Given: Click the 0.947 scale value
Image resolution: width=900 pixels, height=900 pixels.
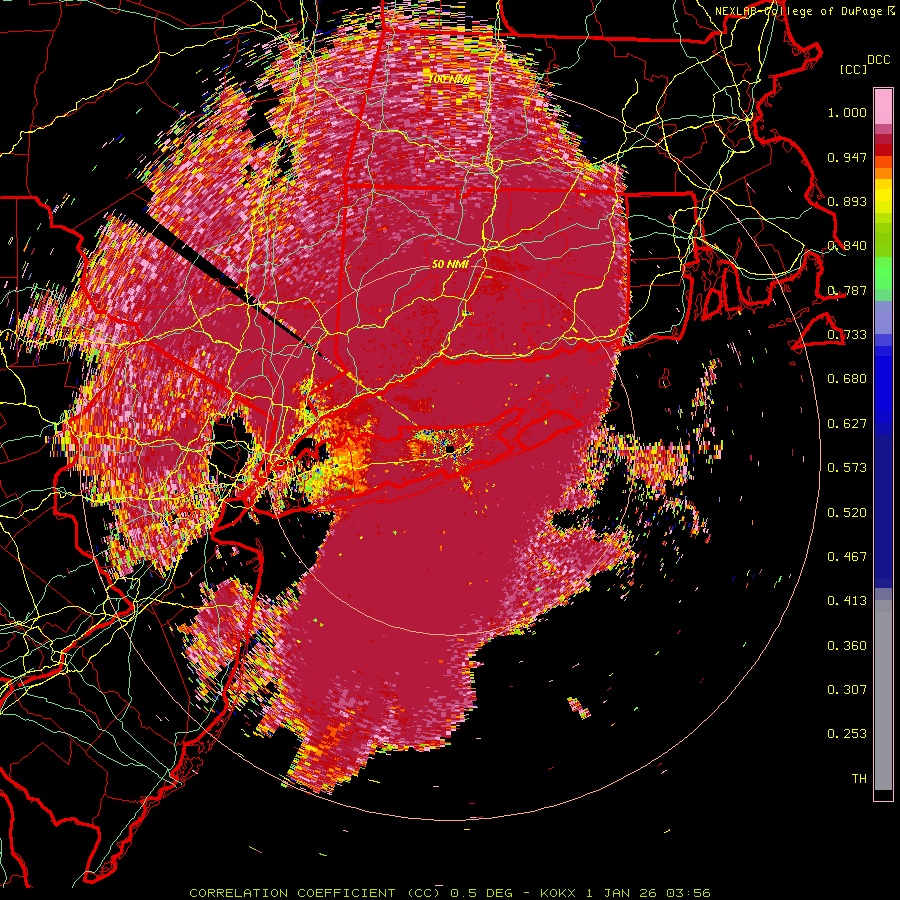Looking at the screenshot, I should coord(847,157).
